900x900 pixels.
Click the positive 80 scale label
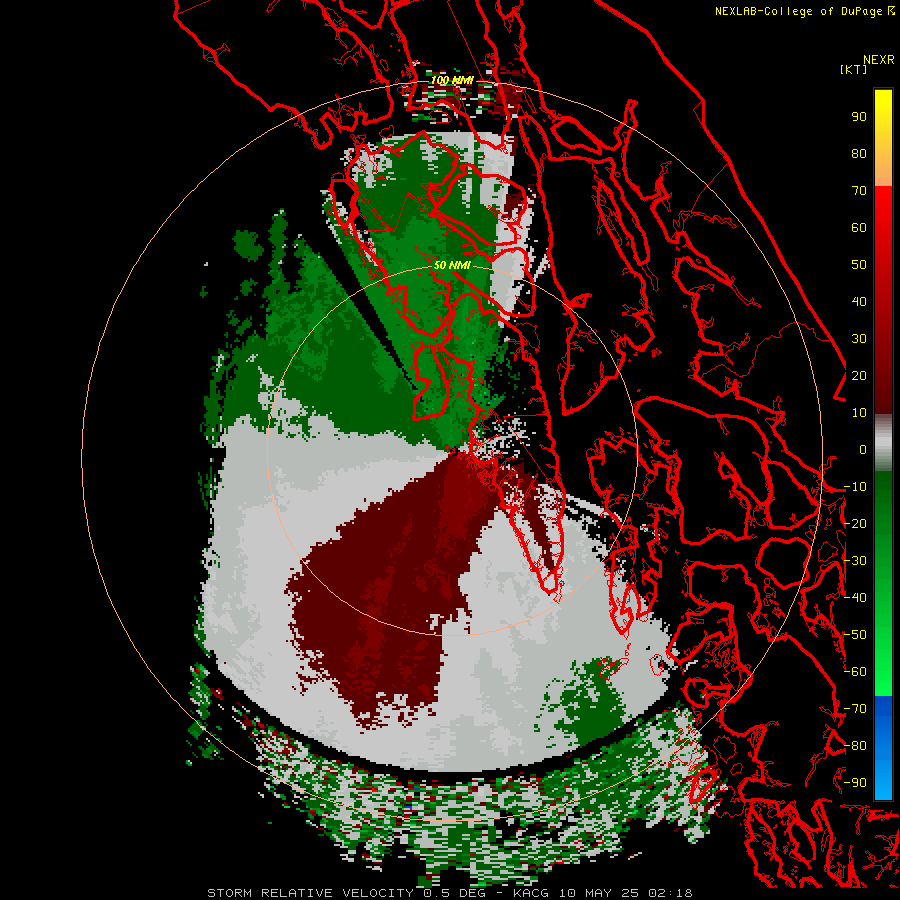(859, 154)
